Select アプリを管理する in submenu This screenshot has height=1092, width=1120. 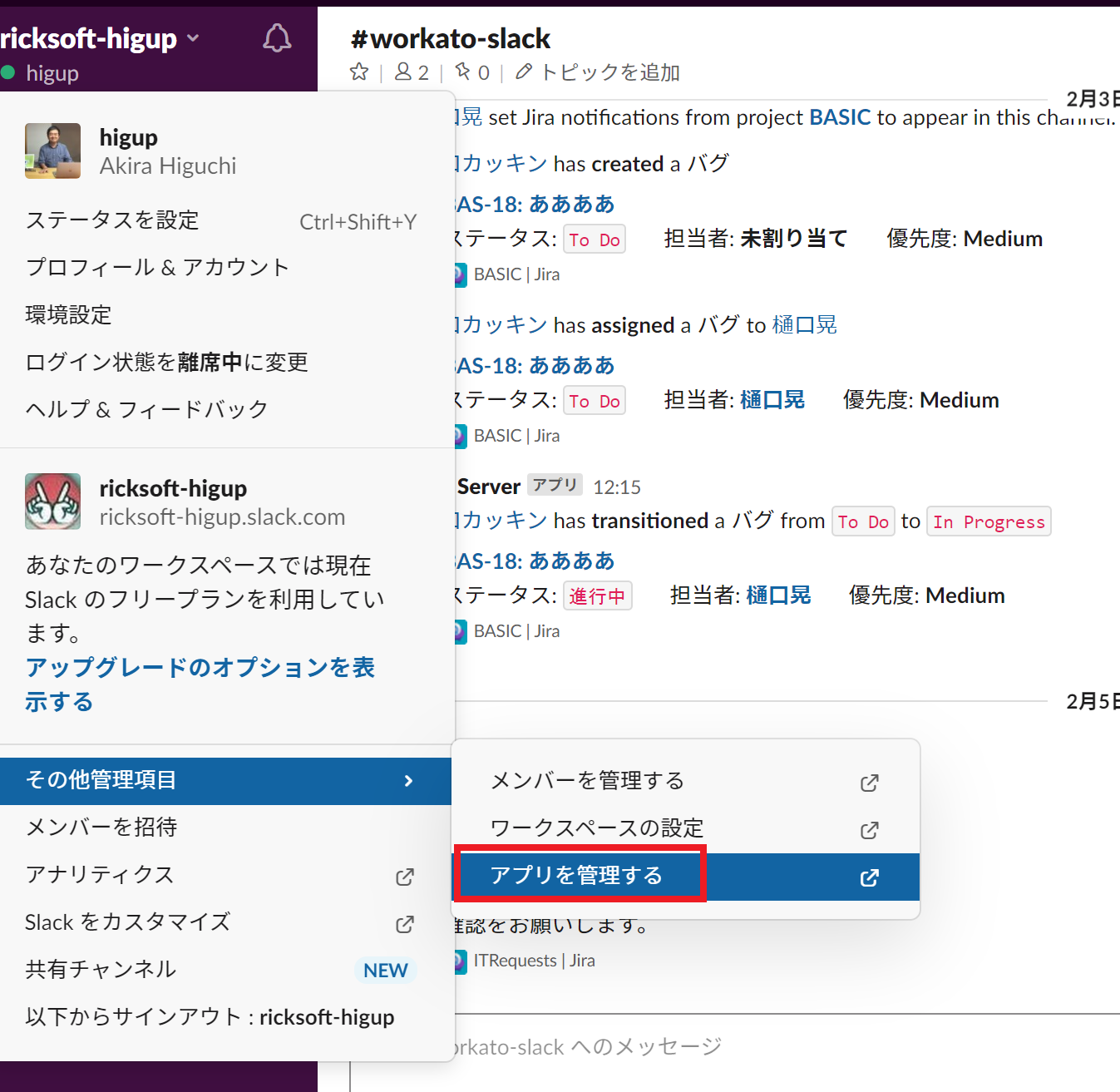coord(686,876)
